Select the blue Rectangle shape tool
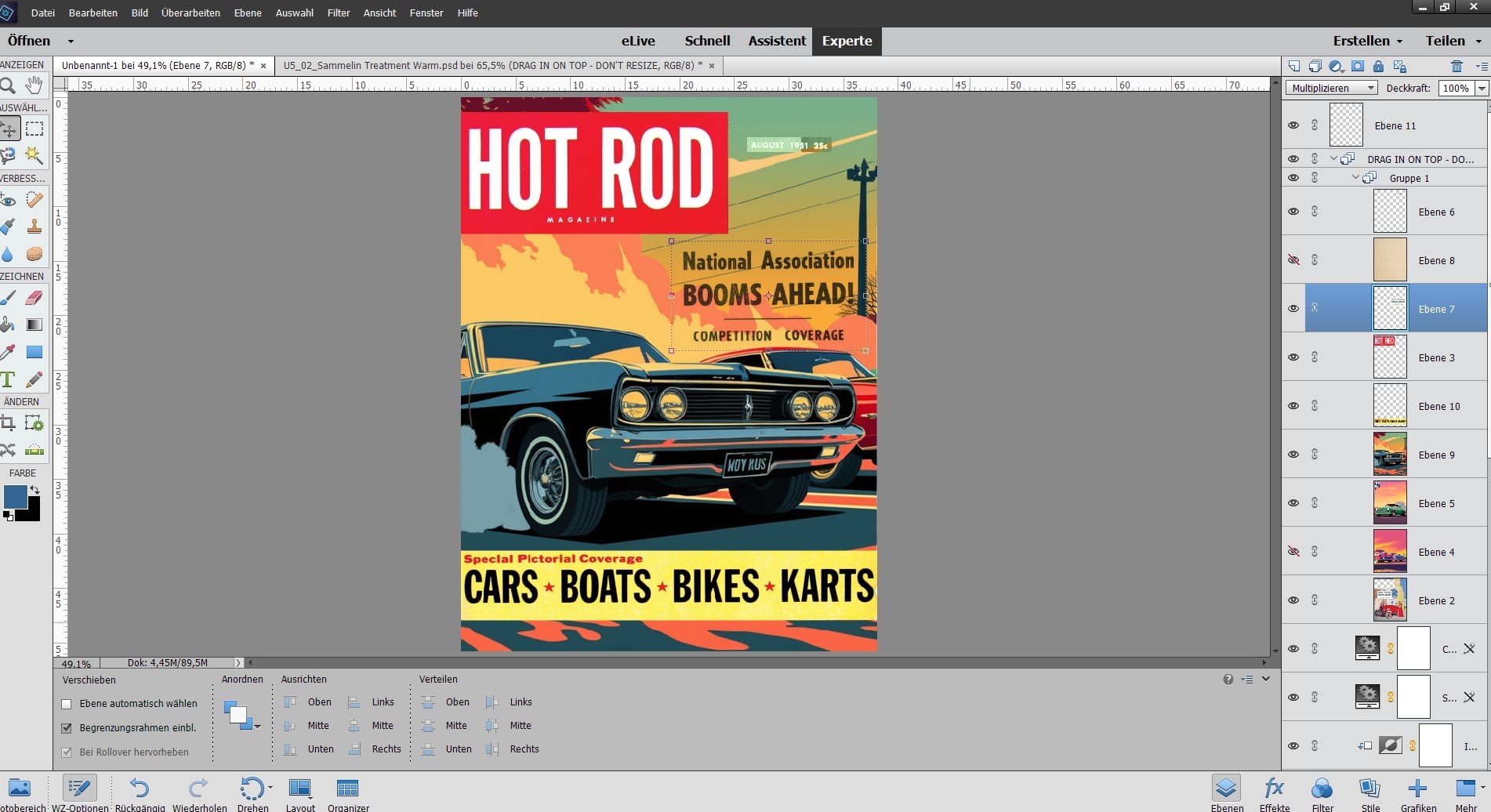The height and width of the screenshot is (812, 1491). click(x=34, y=352)
